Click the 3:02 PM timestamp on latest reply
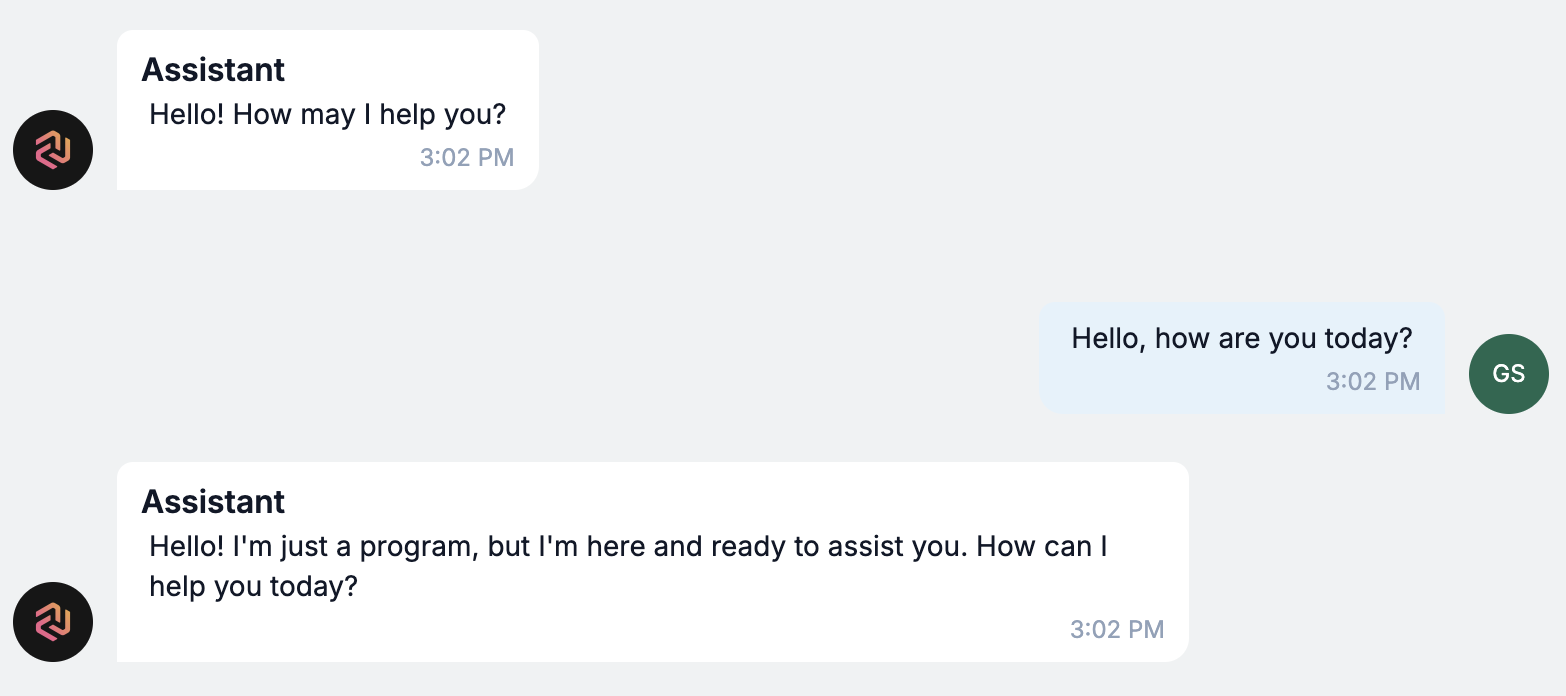The image size is (1566, 696). coord(1117,629)
